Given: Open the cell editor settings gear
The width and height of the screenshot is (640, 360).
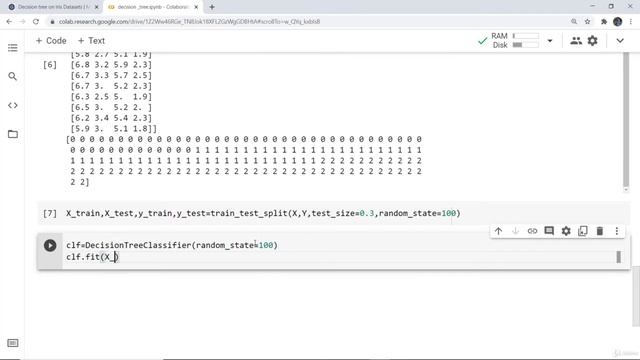Looking at the screenshot, I should 566,231.
